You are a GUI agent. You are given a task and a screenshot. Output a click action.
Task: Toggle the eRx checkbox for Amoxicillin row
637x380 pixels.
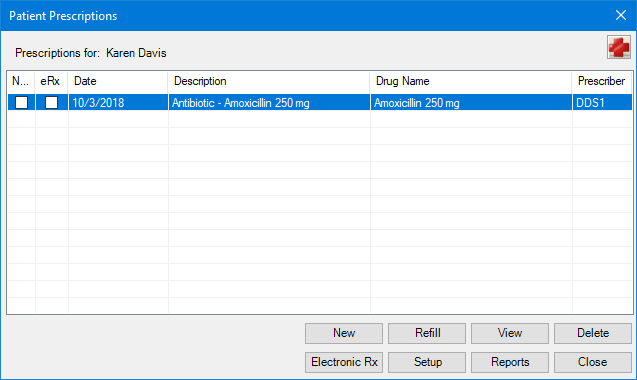[51, 102]
